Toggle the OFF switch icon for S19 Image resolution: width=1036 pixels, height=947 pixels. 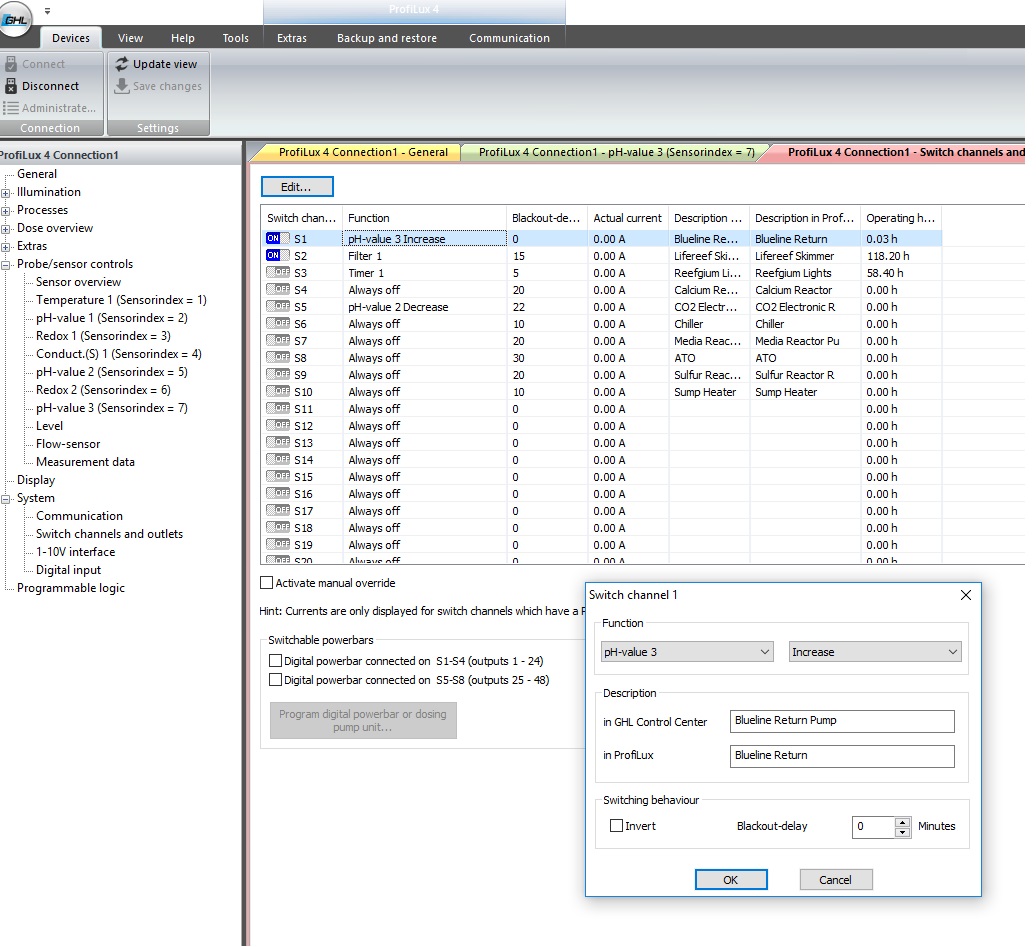[x=278, y=545]
